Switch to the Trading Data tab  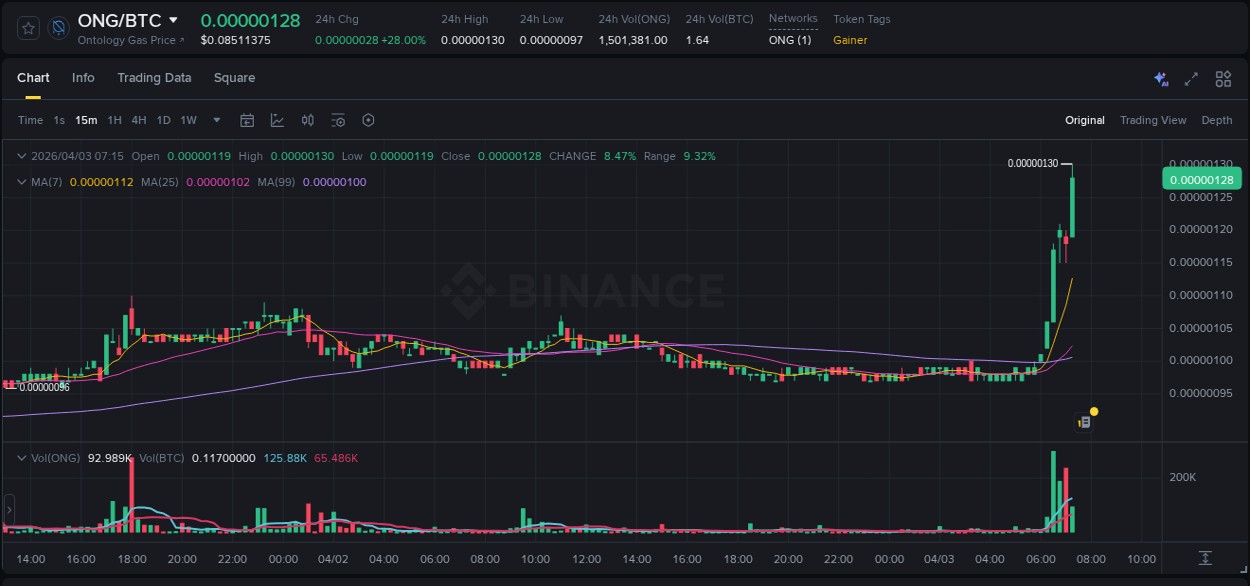[x=154, y=78]
